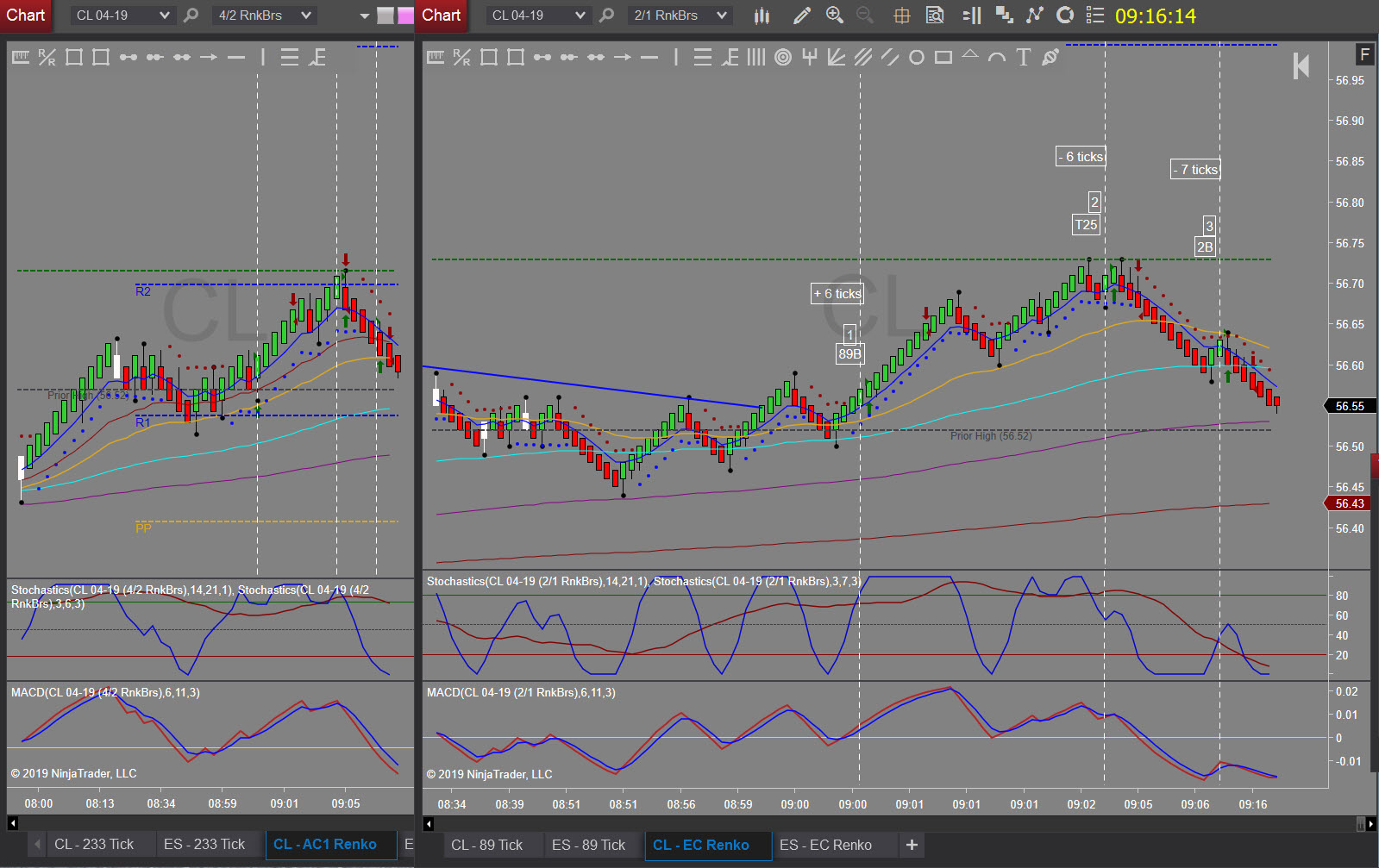The height and width of the screenshot is (868, 1379).
Task: Click the pink link color swatch
Action: 404,16
